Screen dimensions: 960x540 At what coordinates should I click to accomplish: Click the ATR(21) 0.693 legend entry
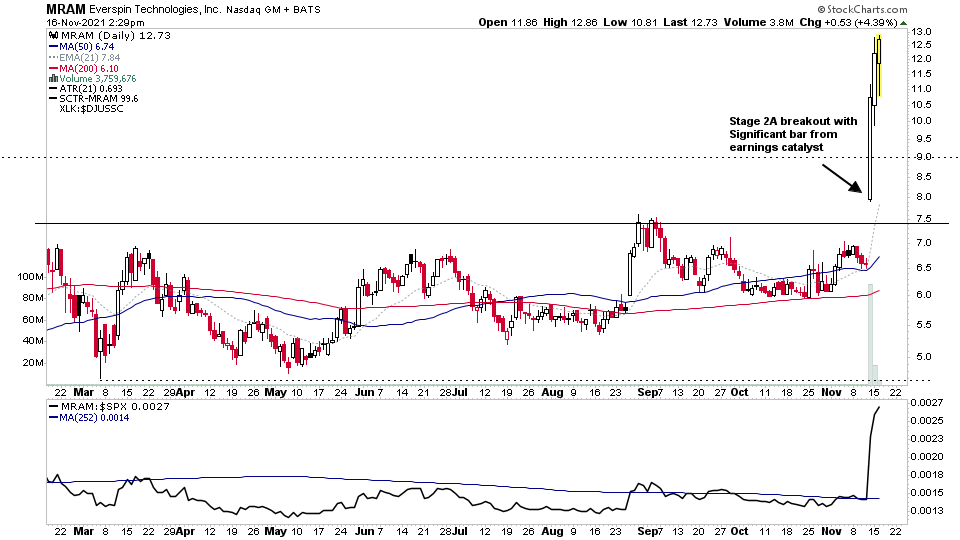tap(91, 88)
